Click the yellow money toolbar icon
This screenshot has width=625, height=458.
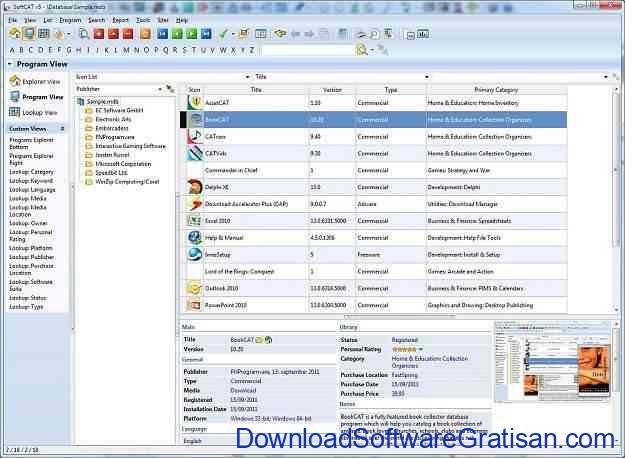click(x=280, y=33)
